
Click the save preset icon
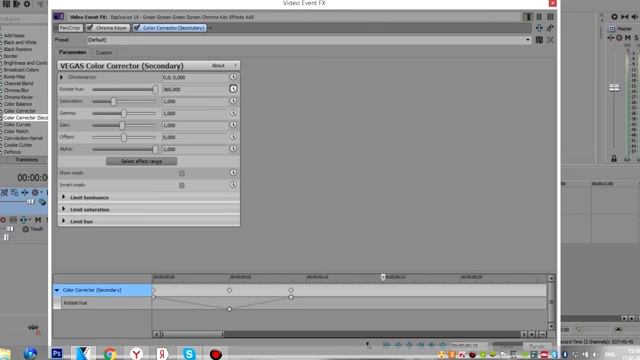[x=539, y=40]
